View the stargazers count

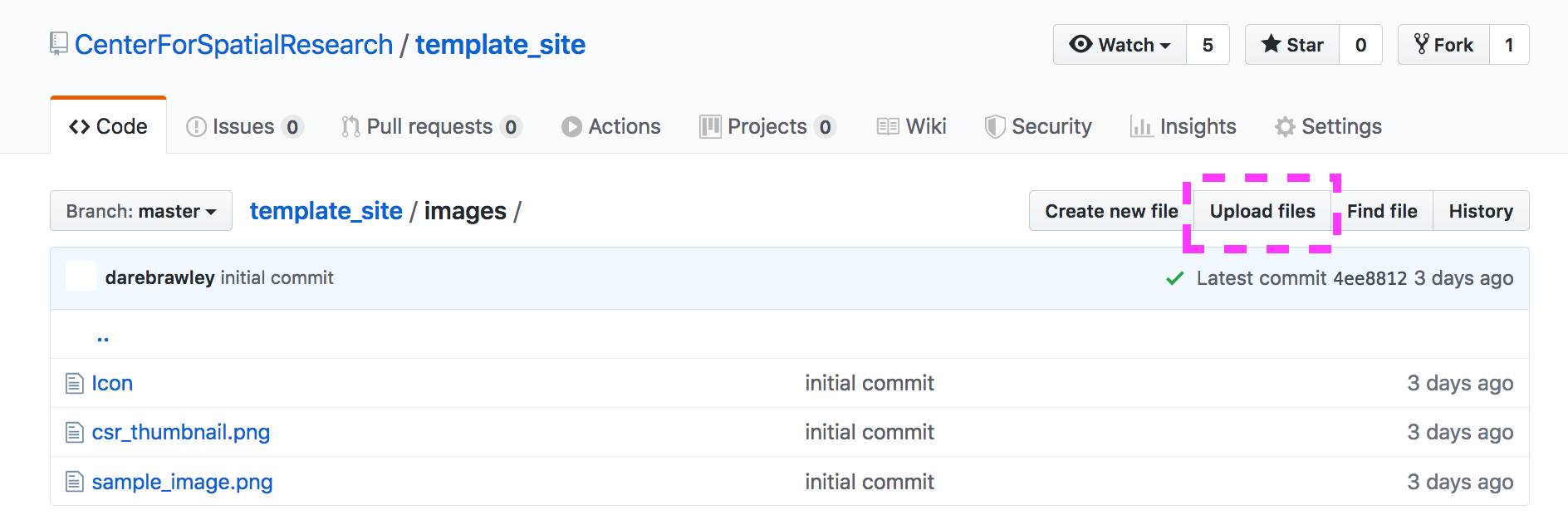click(x=1360, y=45)
